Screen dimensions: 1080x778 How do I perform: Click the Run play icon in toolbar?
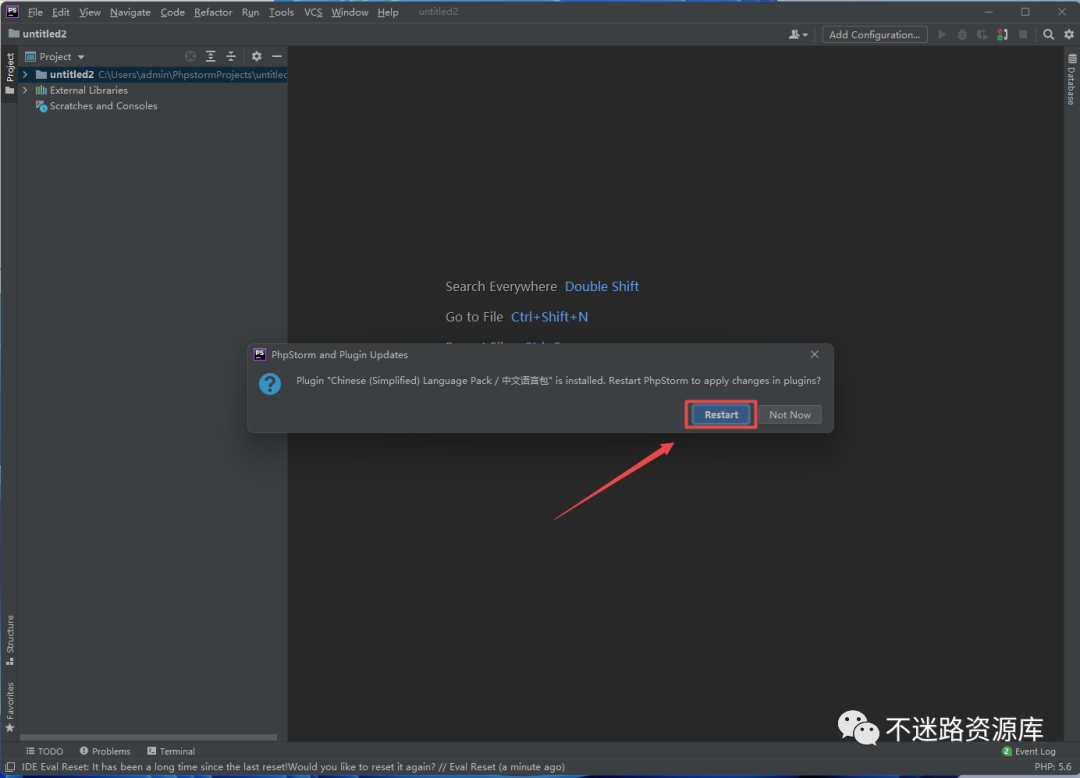(942, 34)
